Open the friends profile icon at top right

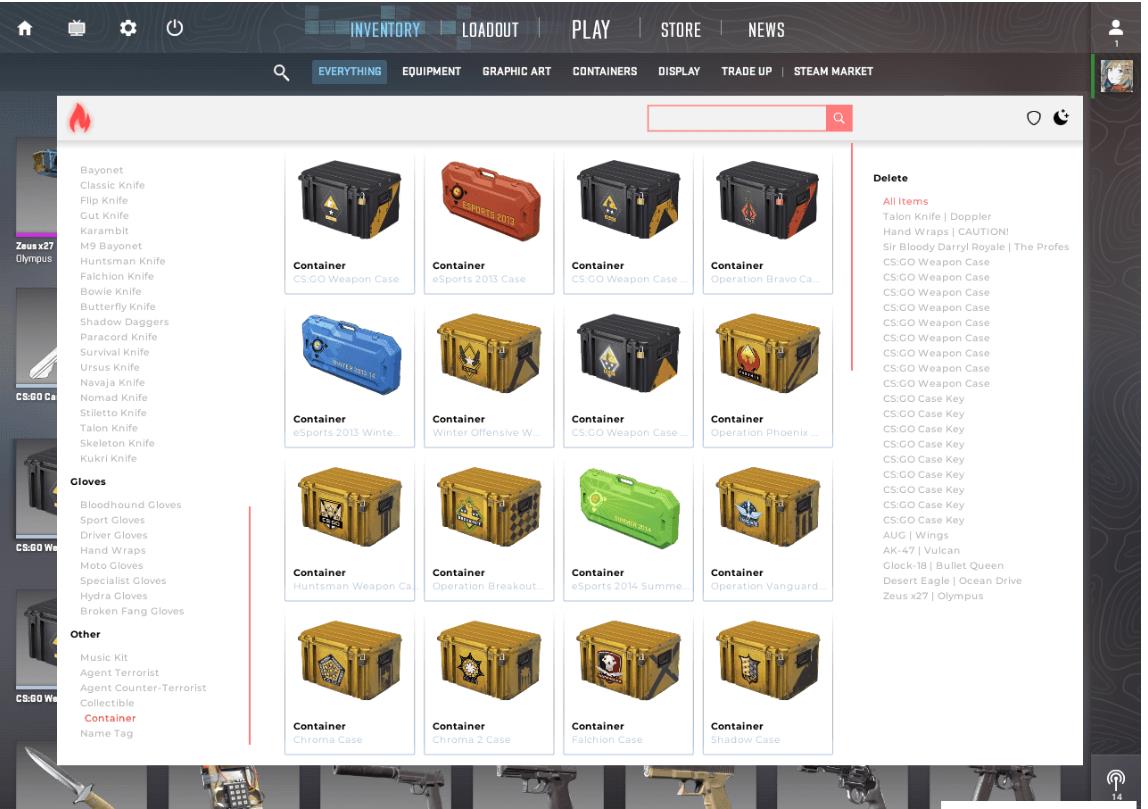coord(1116,29)
